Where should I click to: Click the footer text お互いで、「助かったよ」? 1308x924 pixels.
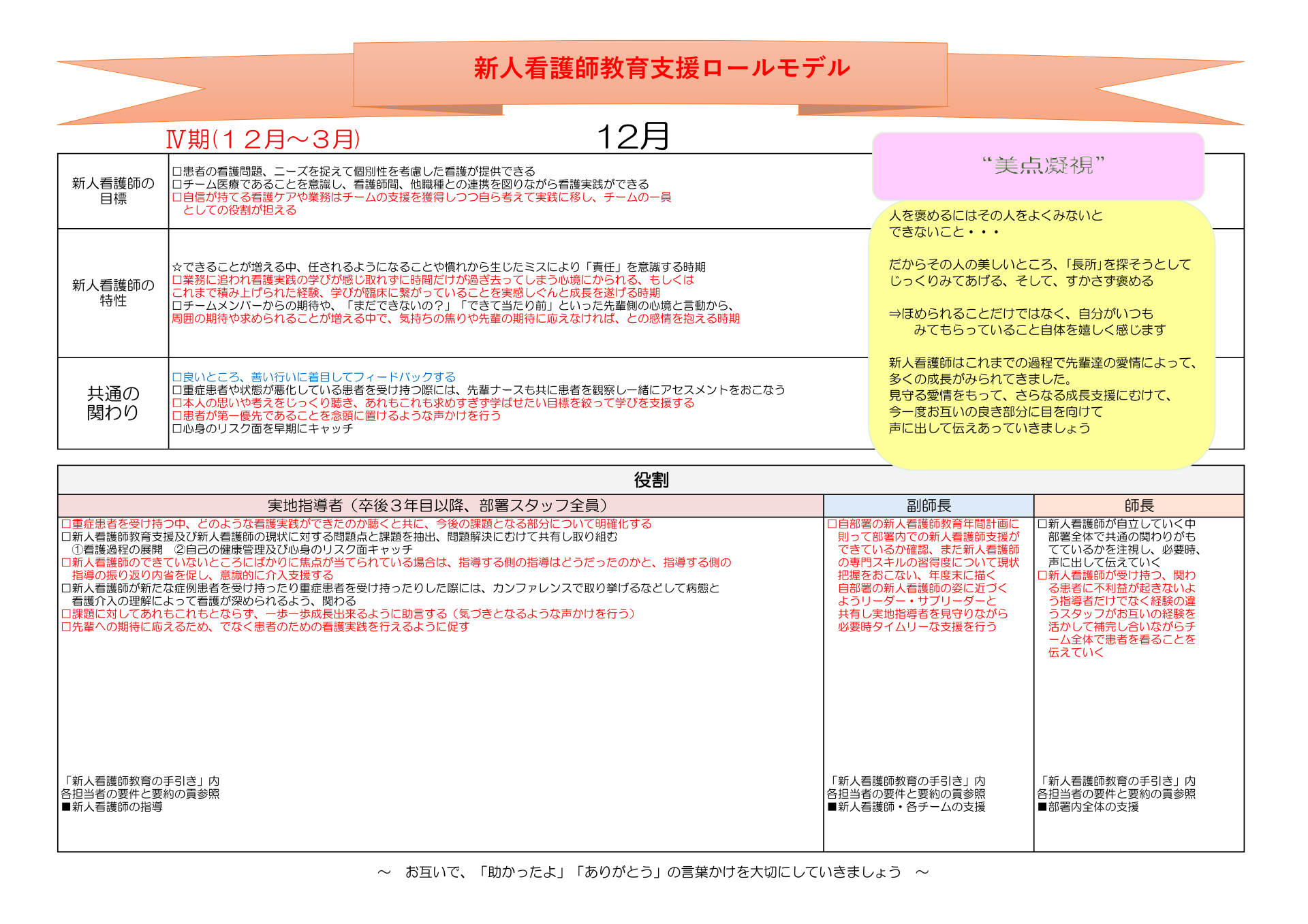[652, 872]
